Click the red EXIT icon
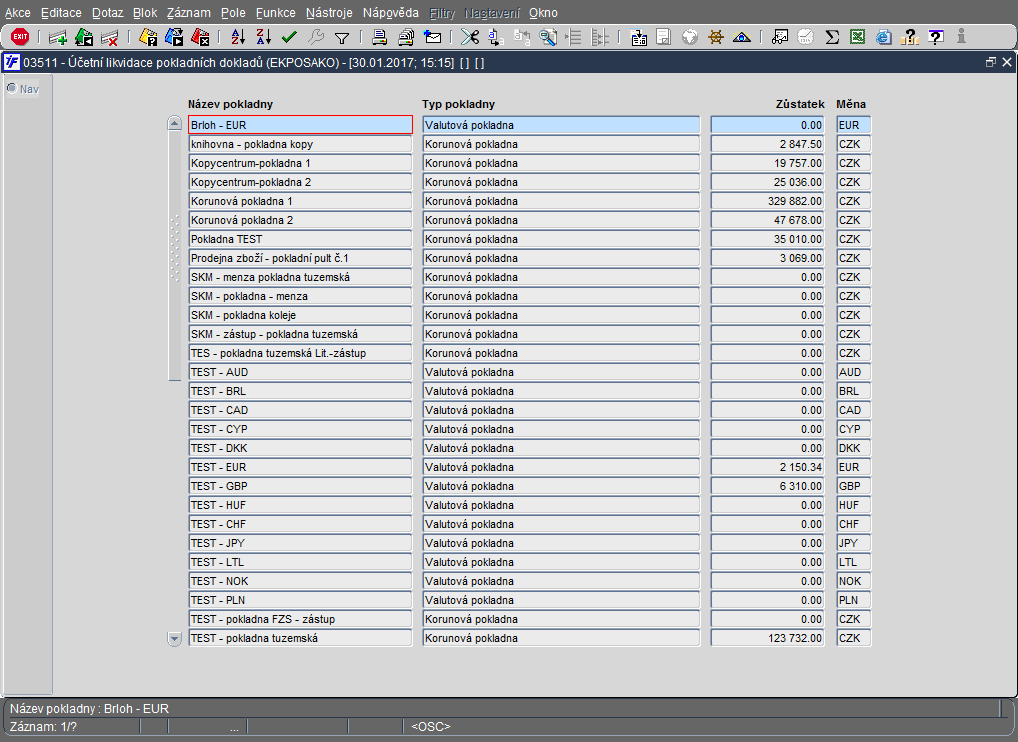This screenshot has width=1018, height=742. [x=20, y=37]
